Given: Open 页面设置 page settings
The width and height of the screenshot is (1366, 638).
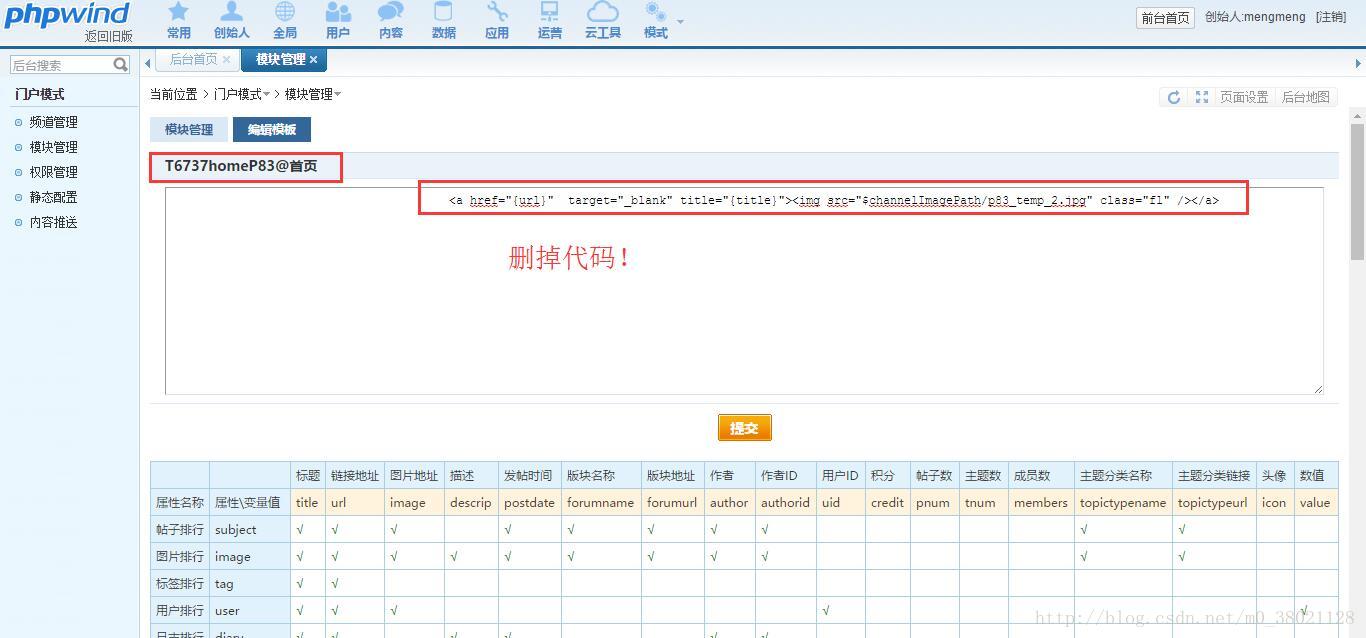Looking at the screenshot, I should [1244, 97].
